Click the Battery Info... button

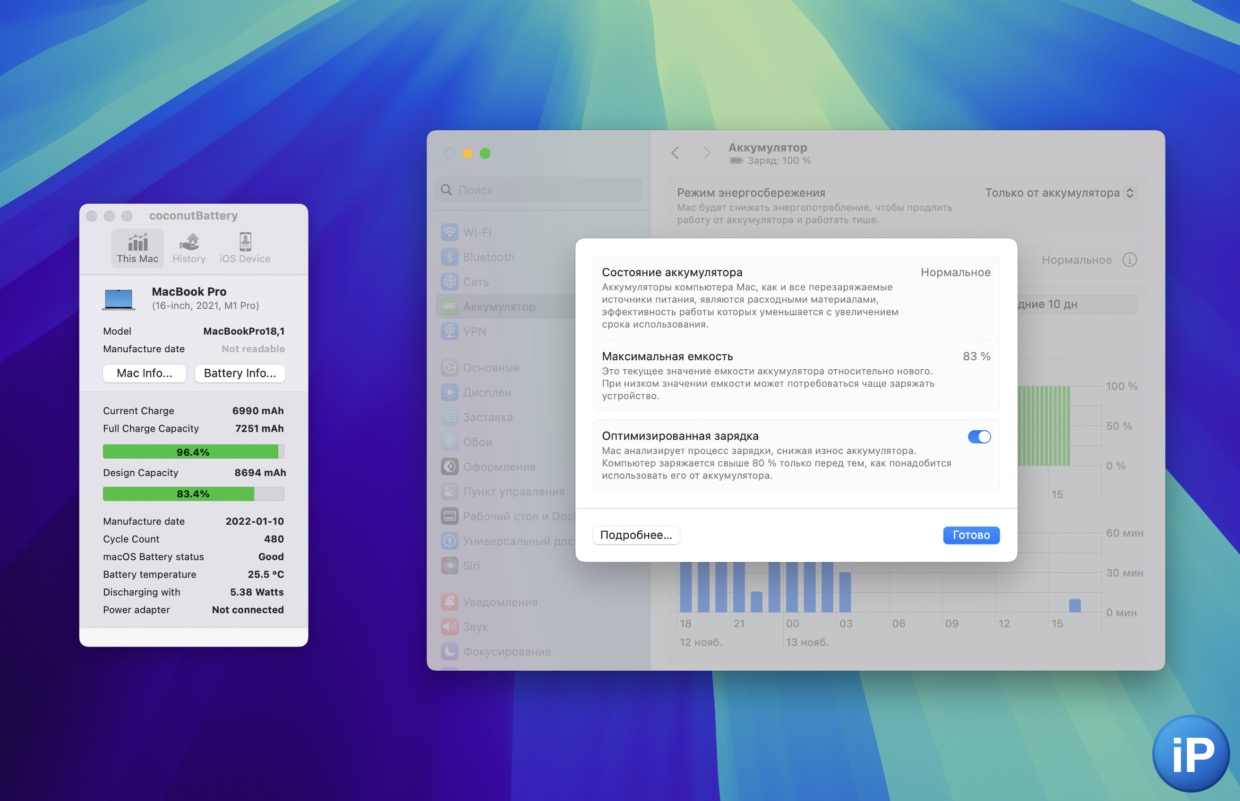tap(240, 373)
